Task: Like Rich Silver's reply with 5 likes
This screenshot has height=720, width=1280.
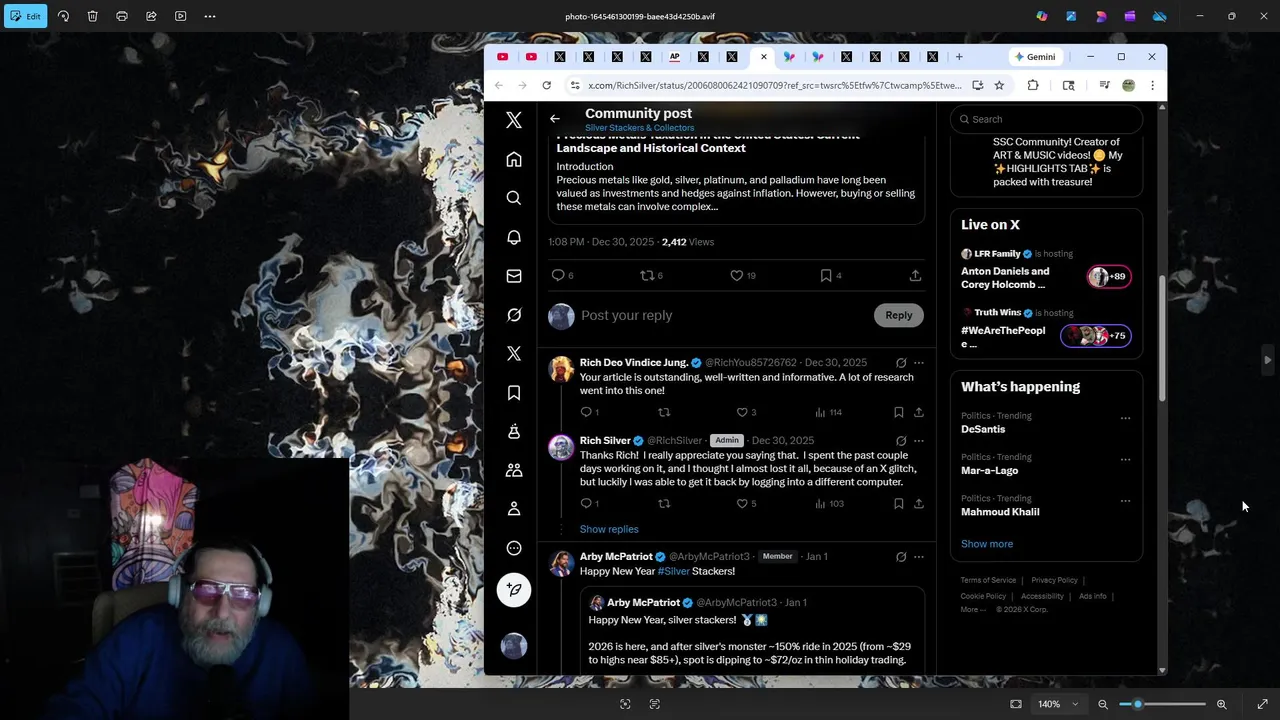Action: (x=746, y=504)
